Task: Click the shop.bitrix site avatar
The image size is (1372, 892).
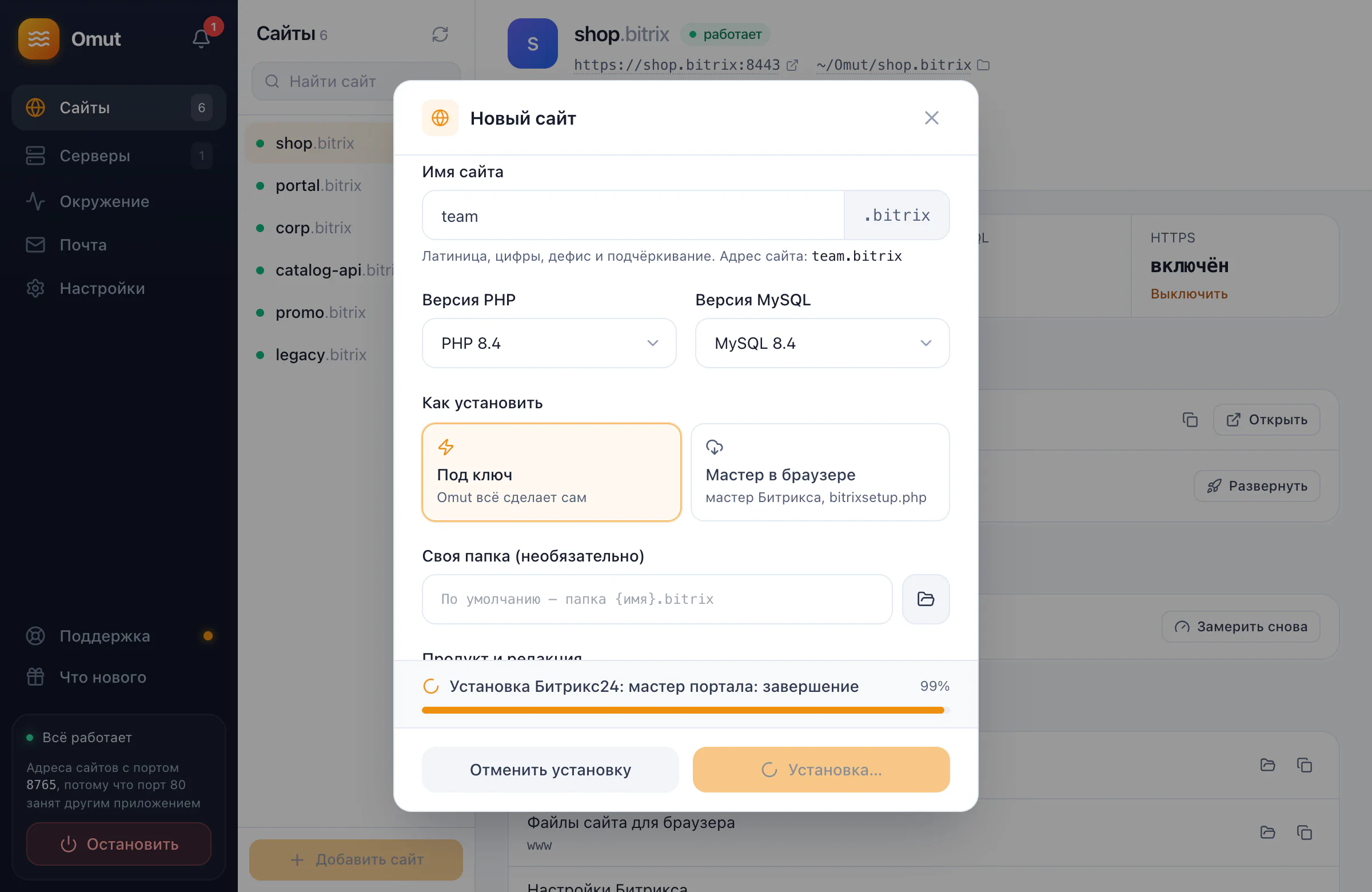Action: 532,43
